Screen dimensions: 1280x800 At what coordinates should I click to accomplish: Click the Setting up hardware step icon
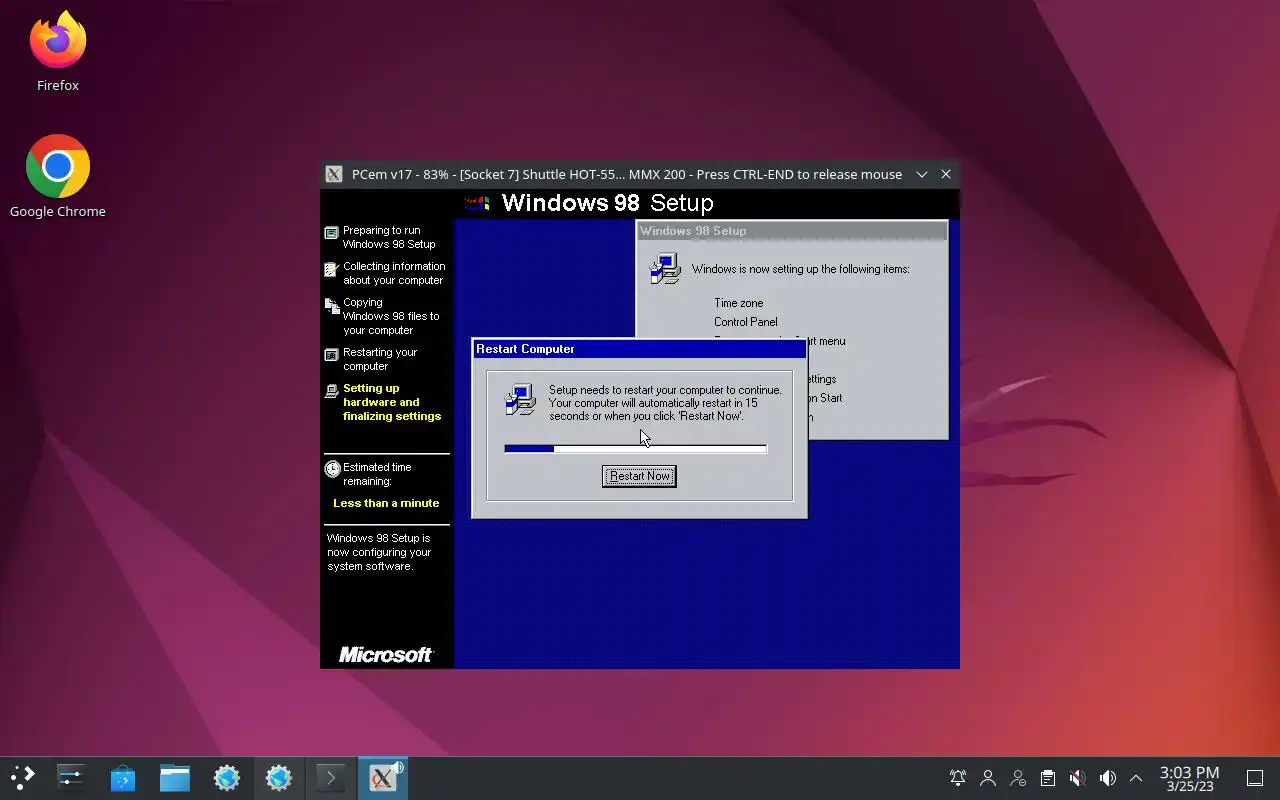point(332,391)
